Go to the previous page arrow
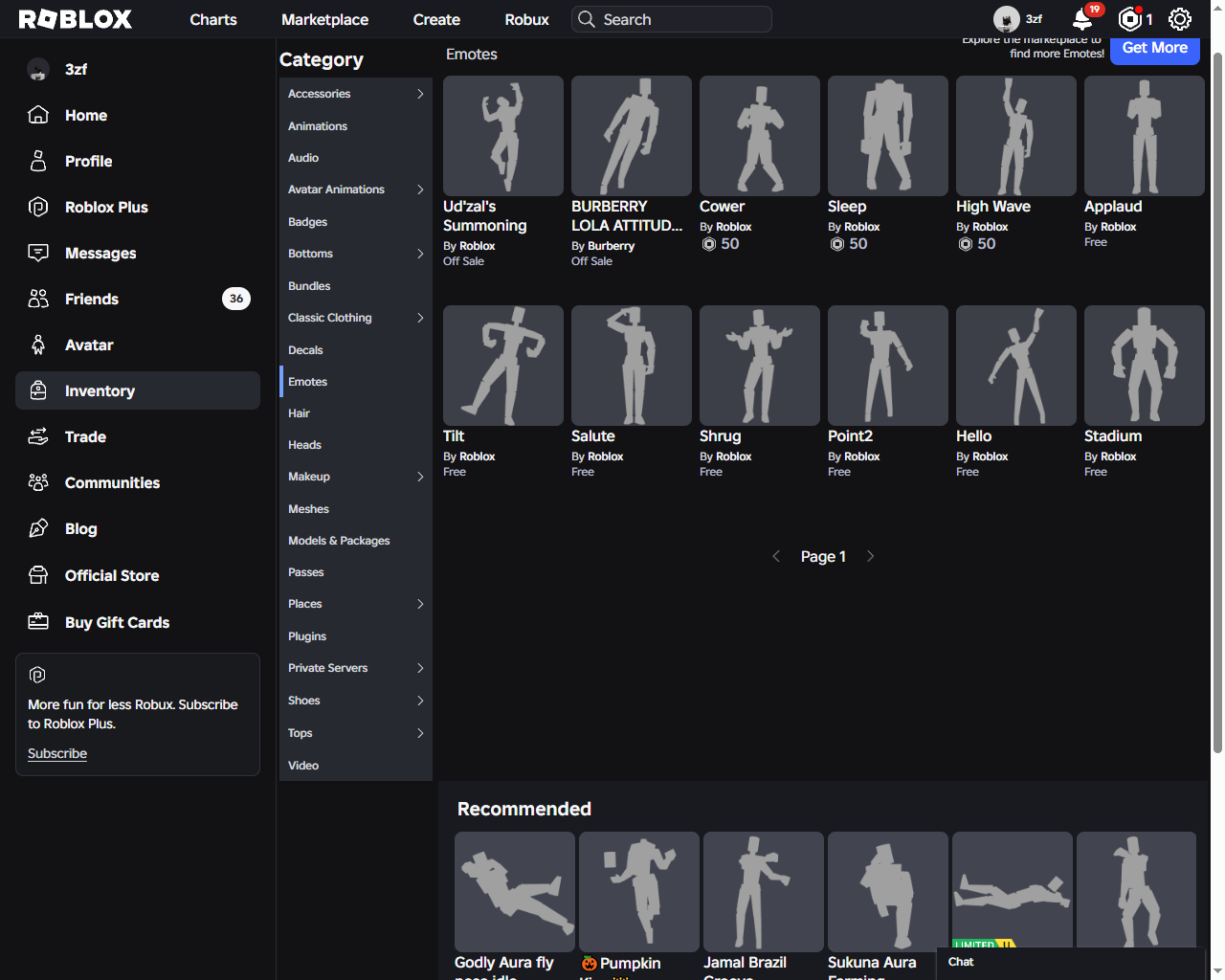The image size is (1225, 980). pos(776,556)
